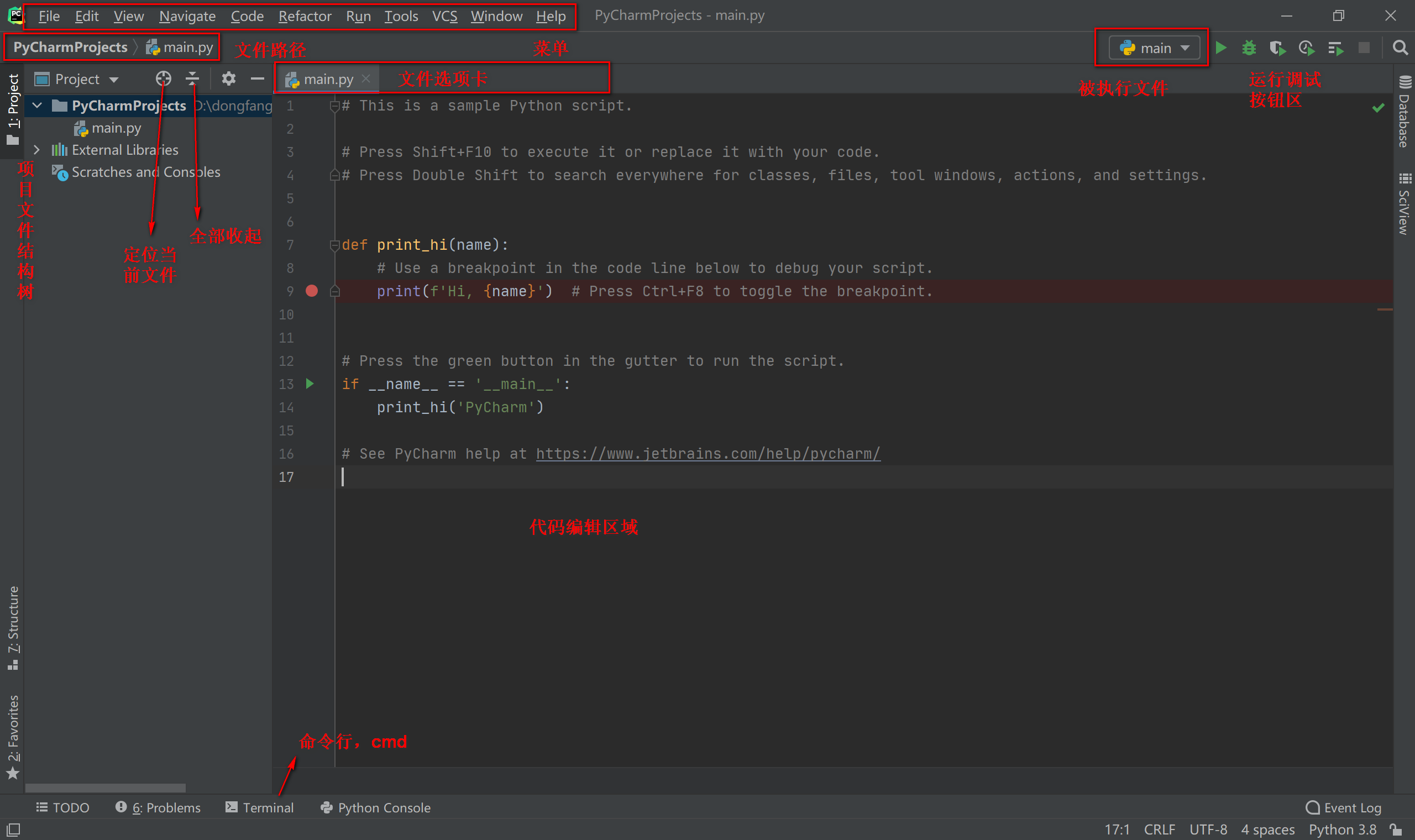The height and width of the screenshot is (840, 1415).
Task: Click the grey Stop square icon
Action: pos(1364,48)
